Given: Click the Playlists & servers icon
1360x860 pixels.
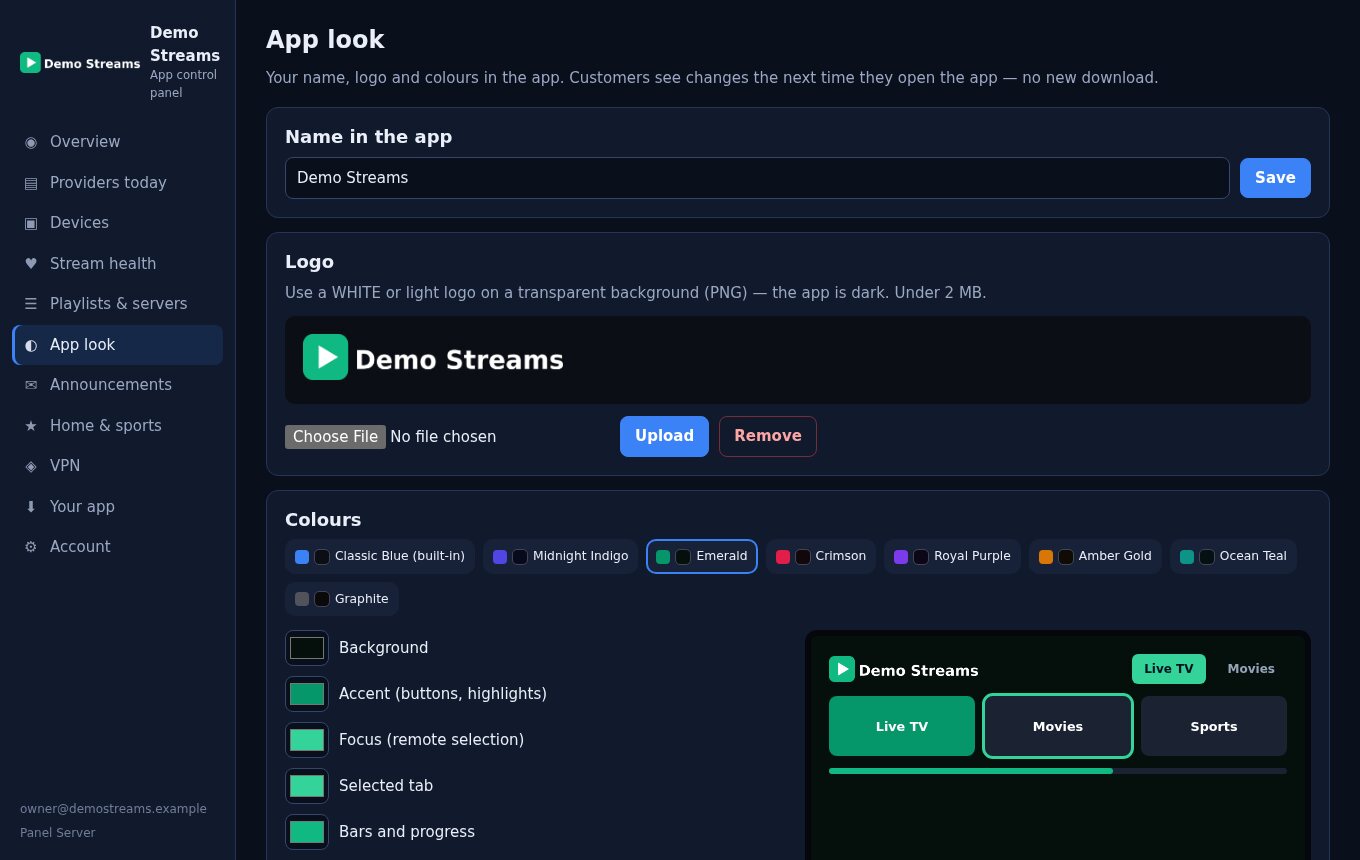Looking at the screenshot, I should pyautogui.click(x=31, y=304).
